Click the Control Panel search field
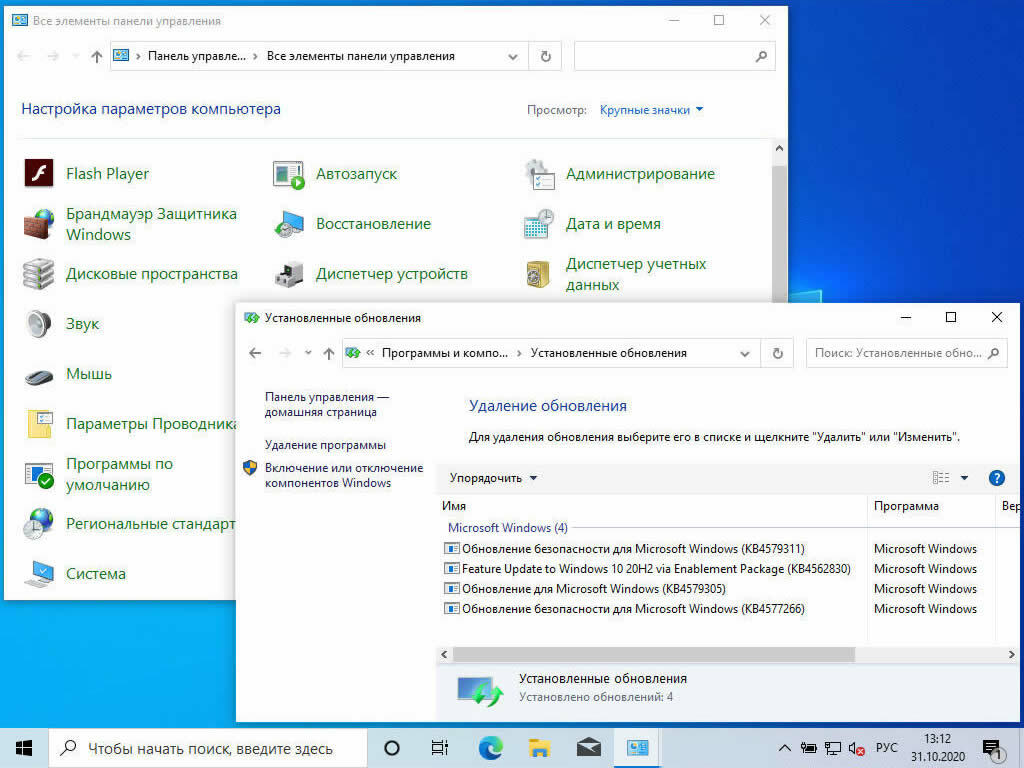The height and width of the screenshot is (768, 1024). click(x=675, y=56)
